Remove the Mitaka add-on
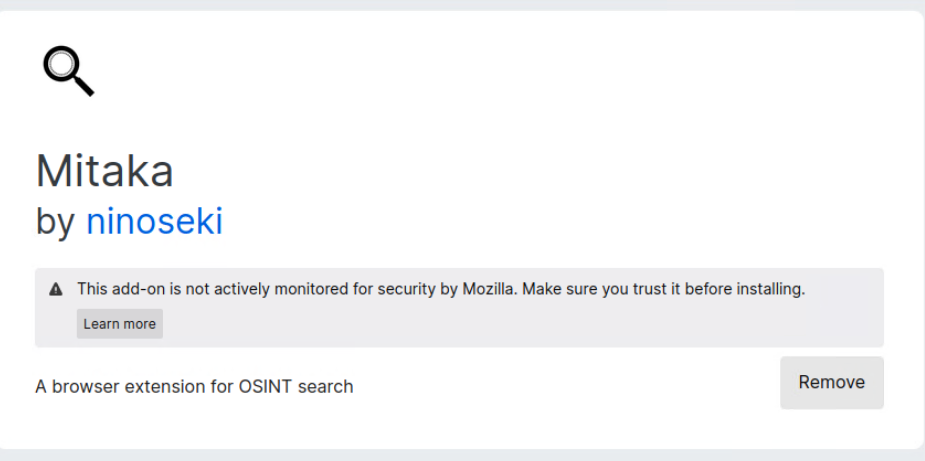The height and width of the screenshot is (461, 925). click(832, 382)
